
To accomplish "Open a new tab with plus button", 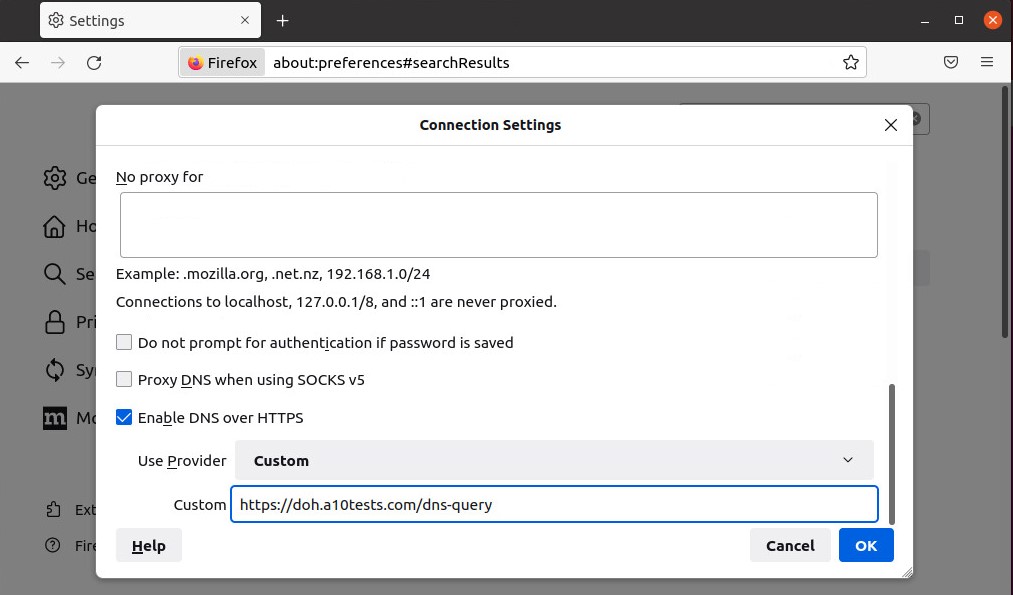I will (282, 21).
